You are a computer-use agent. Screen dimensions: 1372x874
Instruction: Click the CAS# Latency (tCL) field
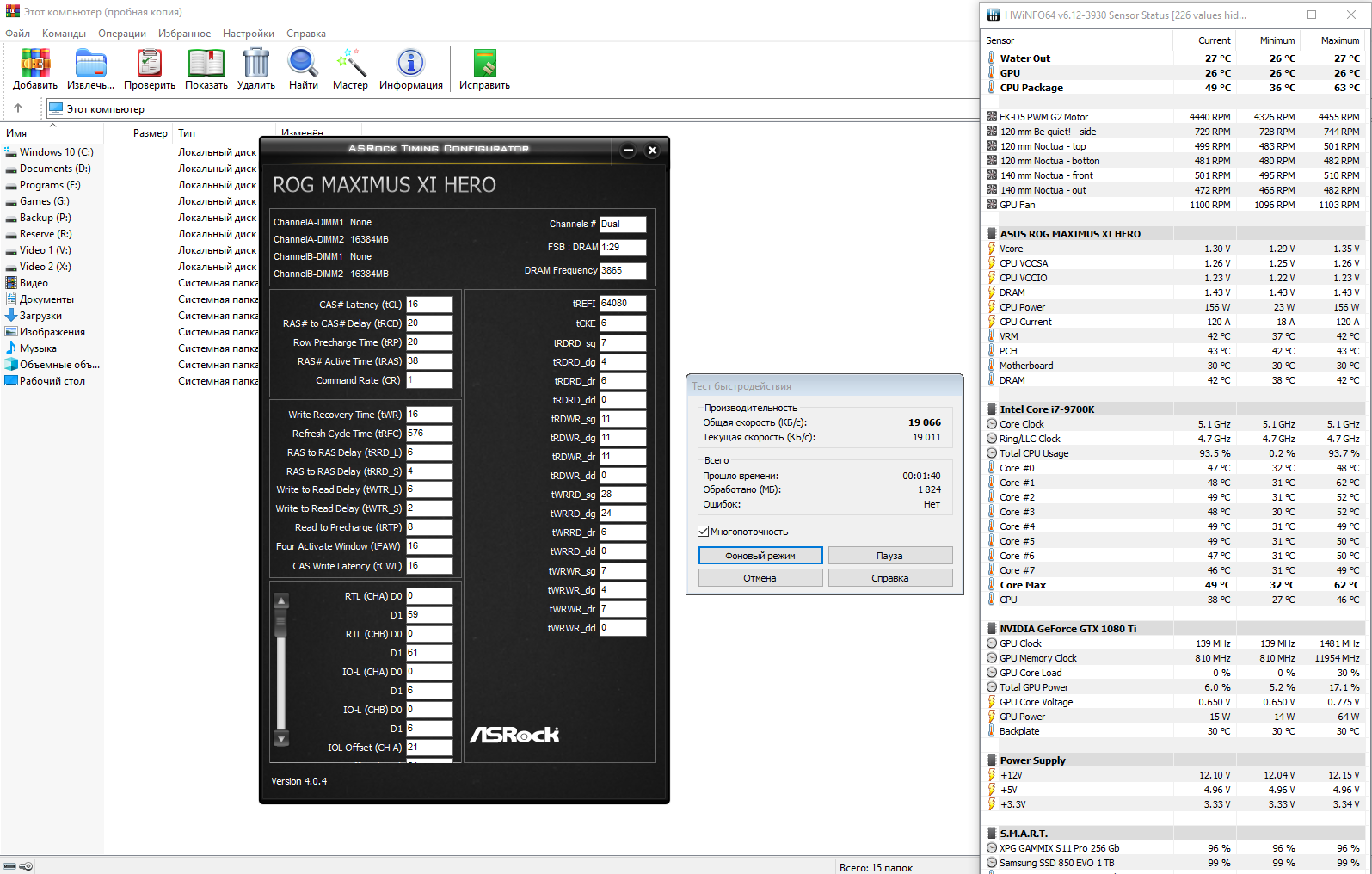(429, 305)
